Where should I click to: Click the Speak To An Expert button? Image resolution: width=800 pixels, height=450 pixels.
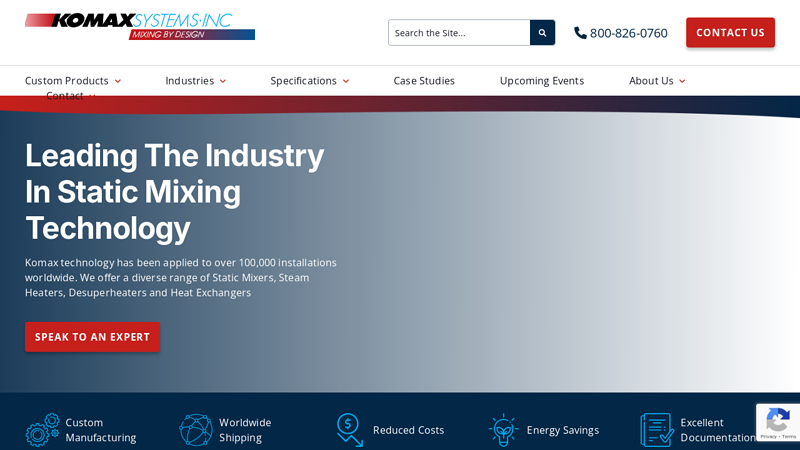(92, 337)
